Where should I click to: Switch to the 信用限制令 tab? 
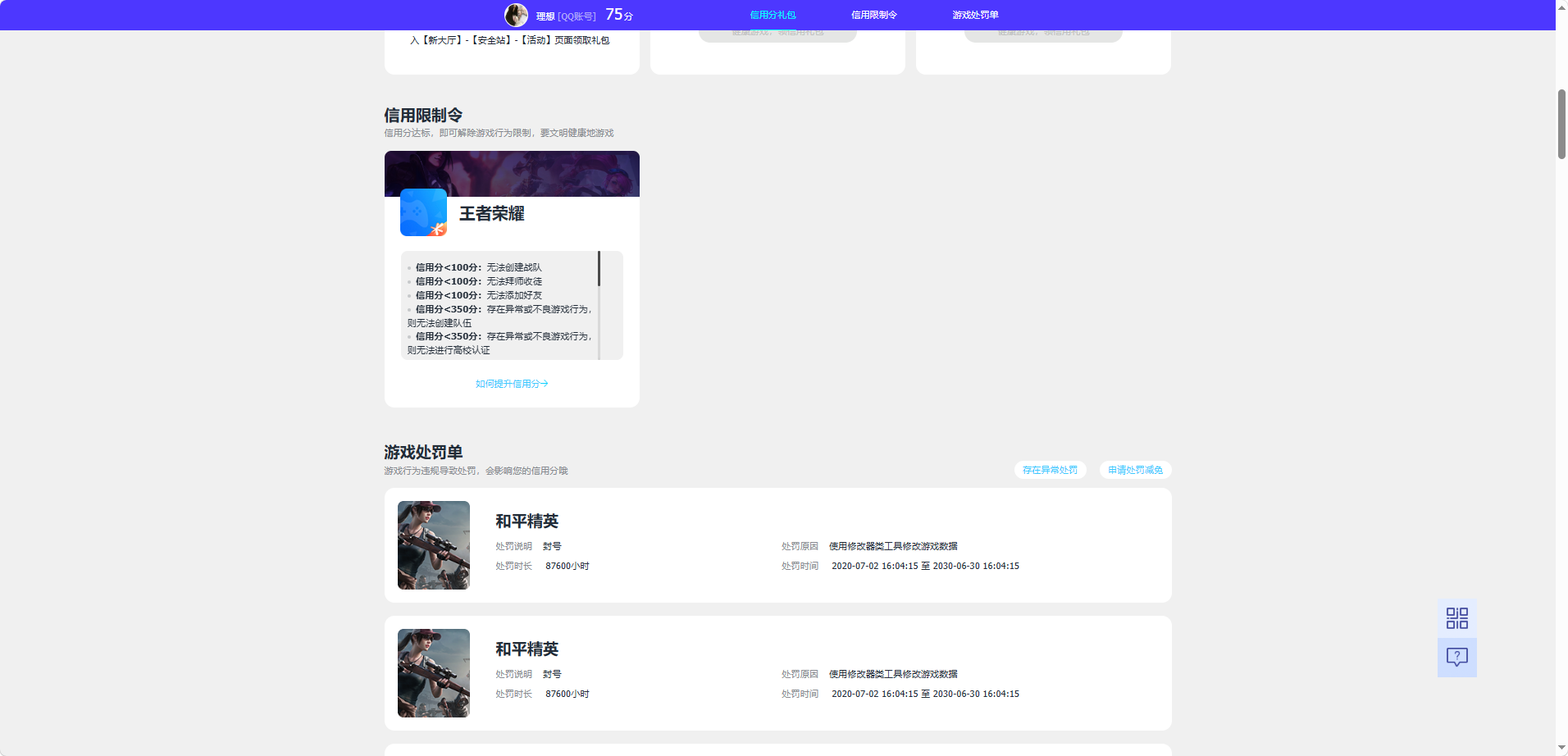(873, 15)
